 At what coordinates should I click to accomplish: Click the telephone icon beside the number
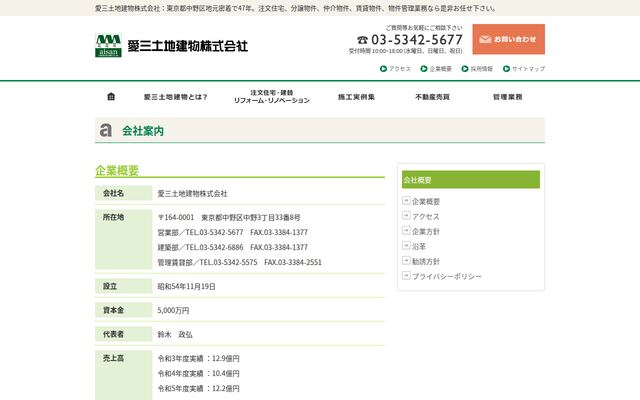click(362, 40)
